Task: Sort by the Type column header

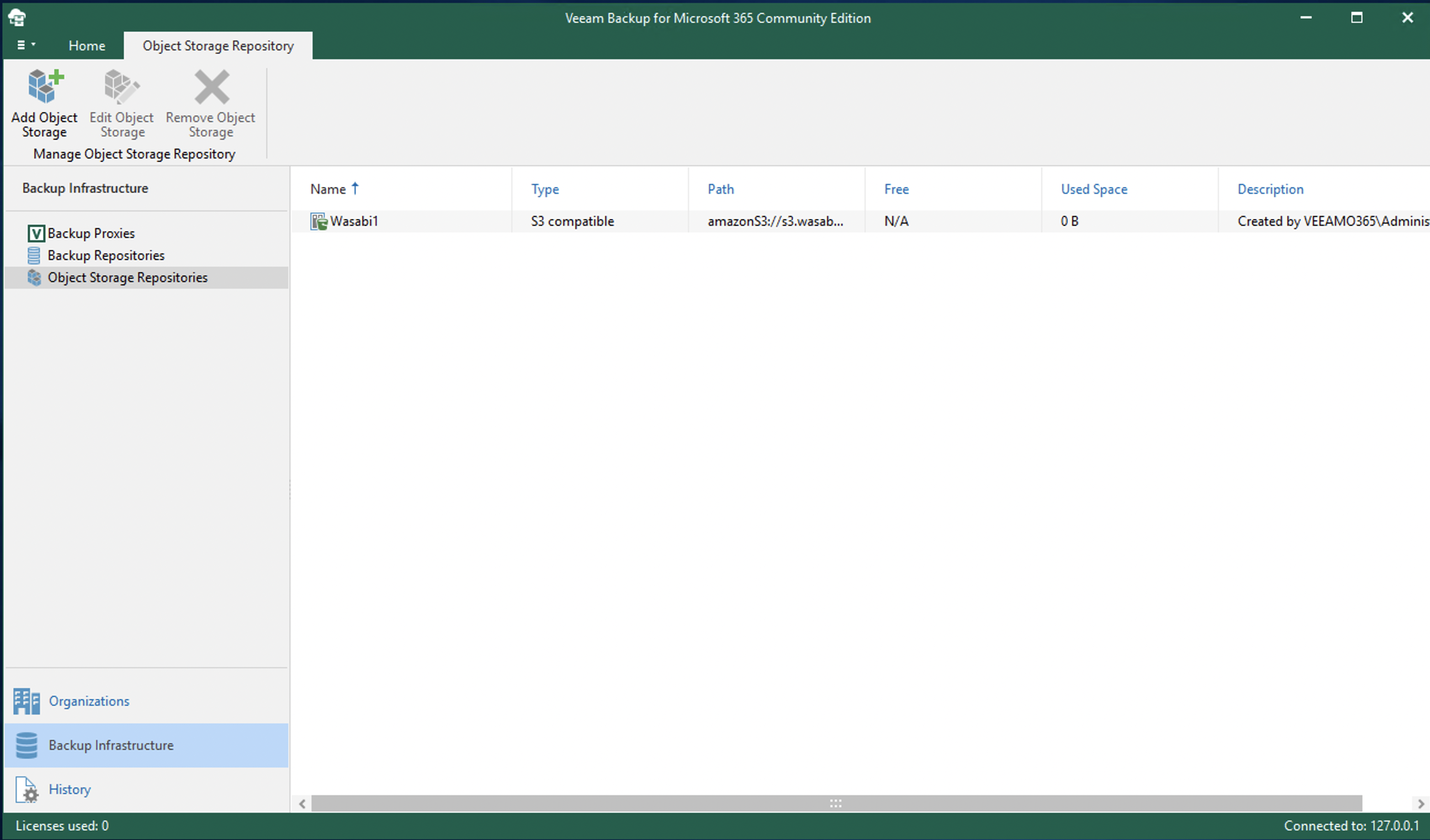Action: click(545, 189)
